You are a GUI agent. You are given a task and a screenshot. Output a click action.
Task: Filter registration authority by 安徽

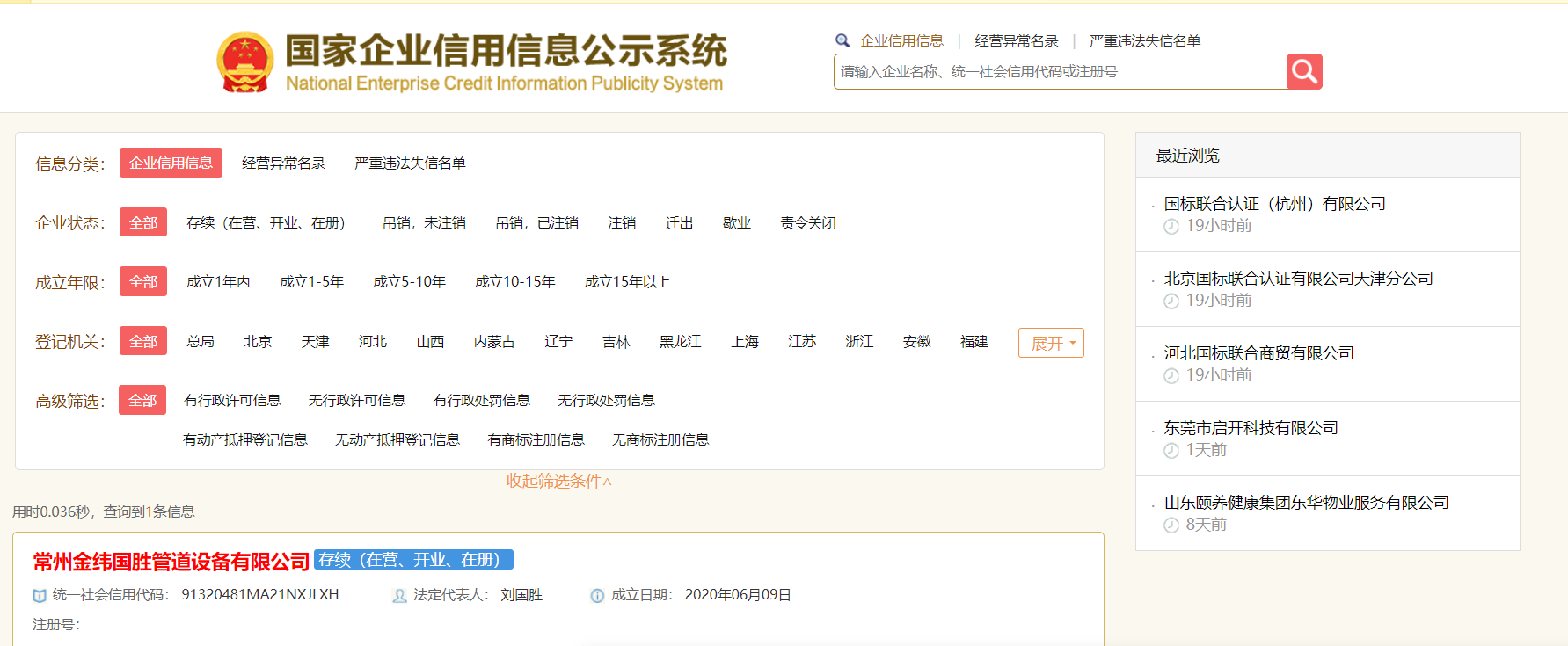click(x=917, y=341)
